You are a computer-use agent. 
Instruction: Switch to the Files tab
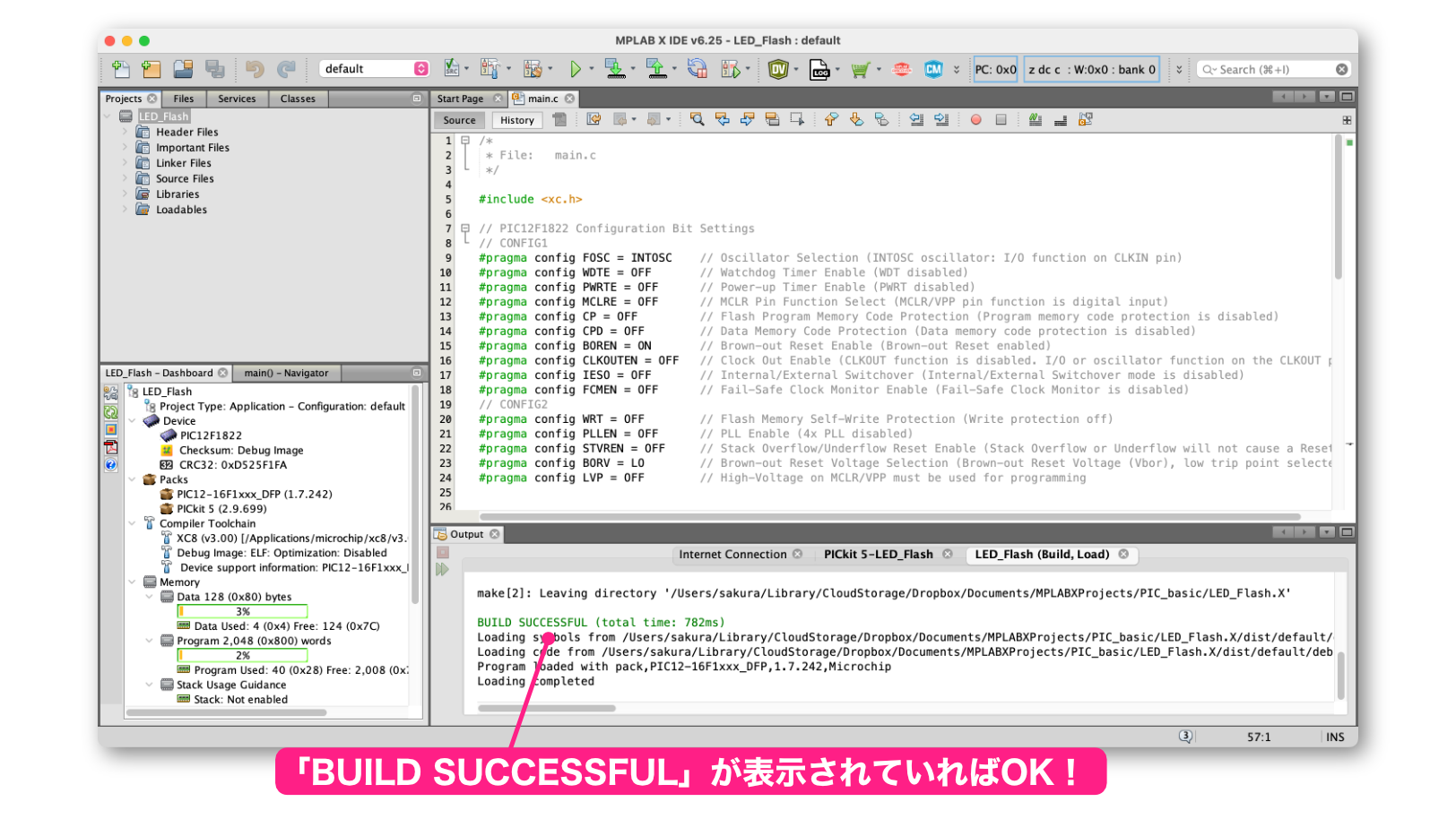[184, 99]
